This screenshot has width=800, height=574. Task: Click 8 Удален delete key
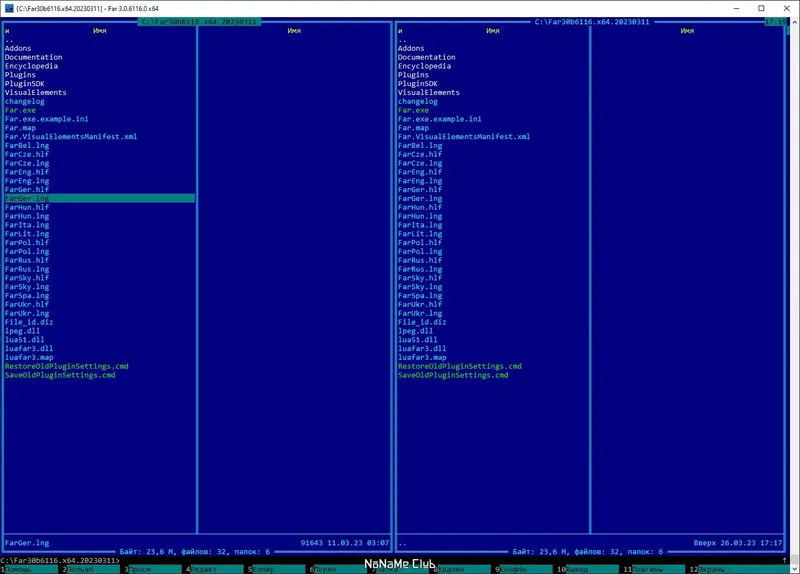462,569
